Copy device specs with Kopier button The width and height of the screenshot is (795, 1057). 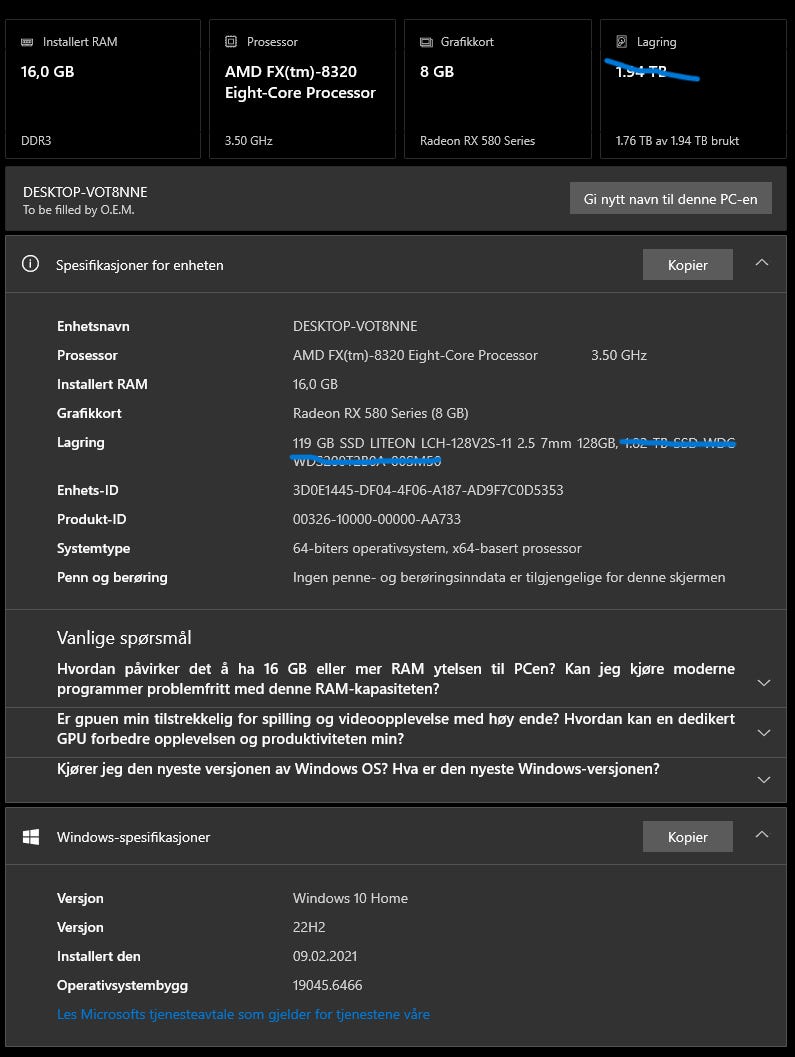(x=687, y=265)
